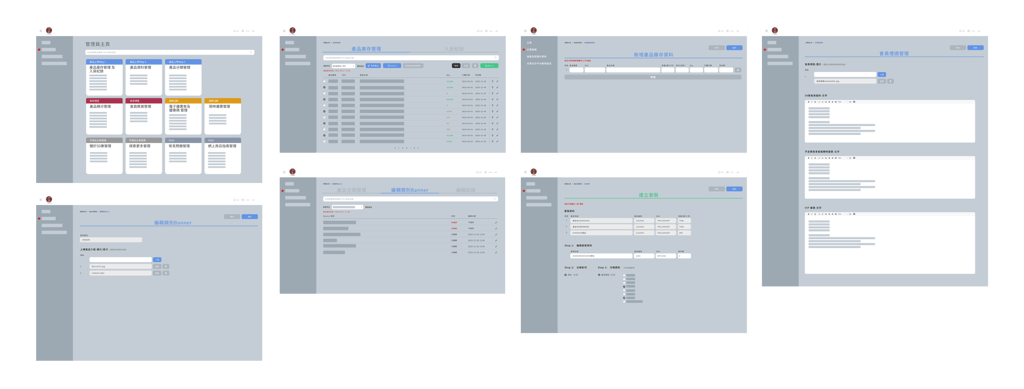The width and height of the screenshot is (1024, 389).
Task: Select 編輯展示Banner tab on Banner list screen
Action: 409,190
